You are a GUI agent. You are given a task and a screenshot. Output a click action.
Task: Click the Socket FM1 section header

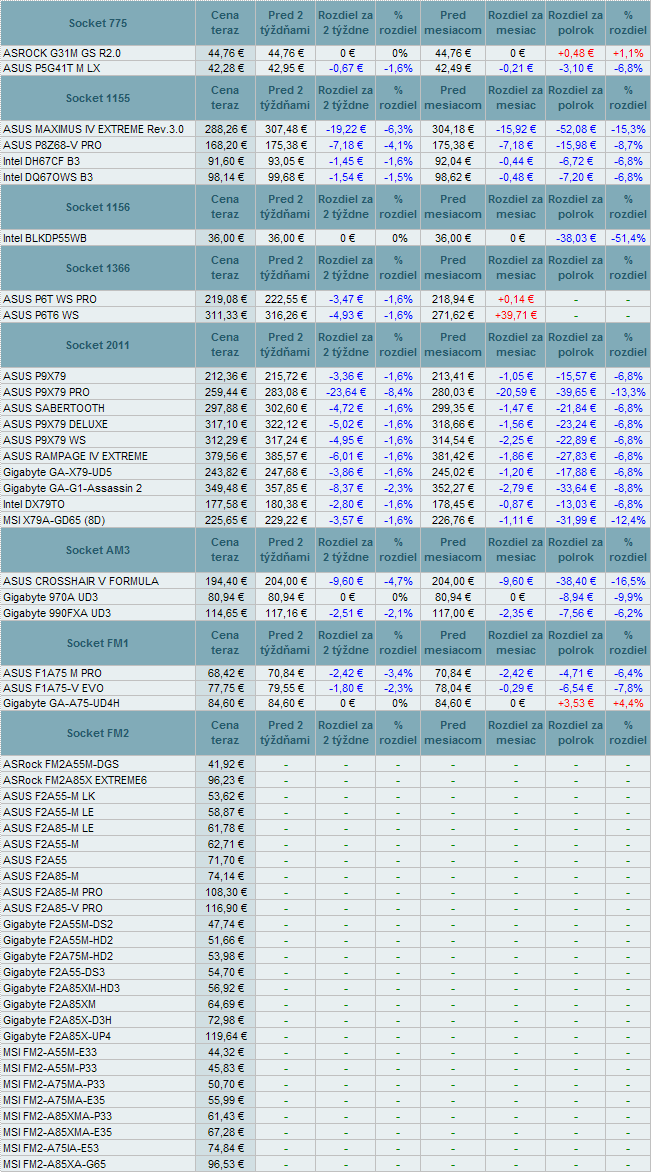98,642
